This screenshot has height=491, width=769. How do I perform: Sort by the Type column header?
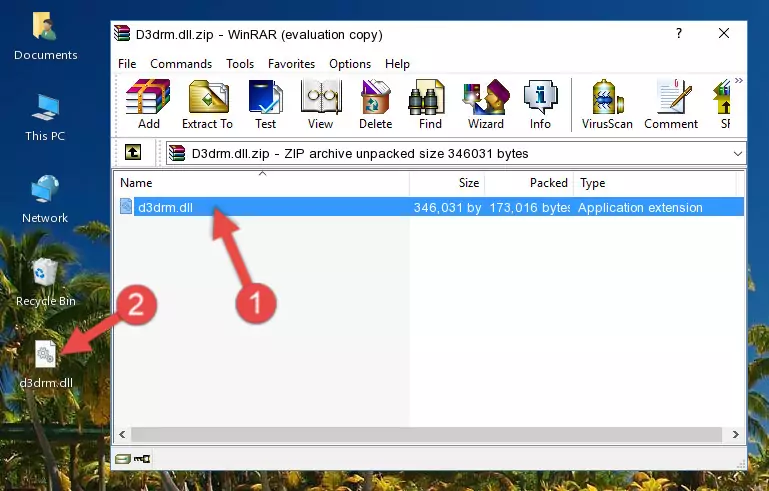[655, 183]
